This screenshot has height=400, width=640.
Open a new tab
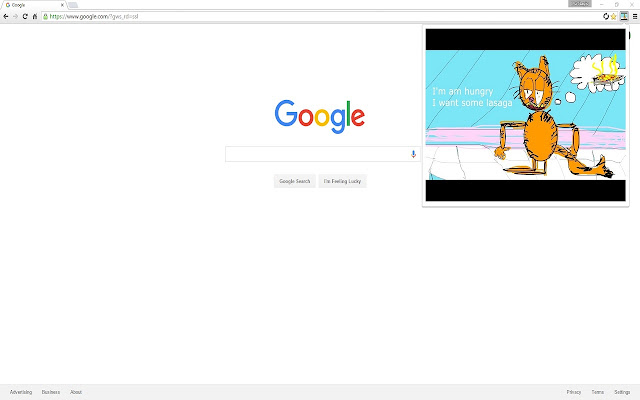73,5
